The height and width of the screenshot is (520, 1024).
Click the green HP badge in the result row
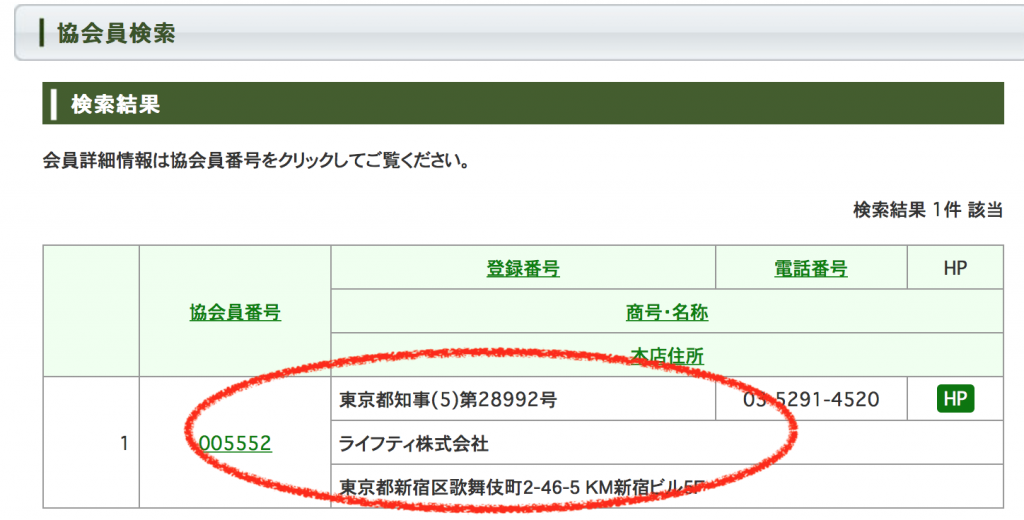pos(955,399)
